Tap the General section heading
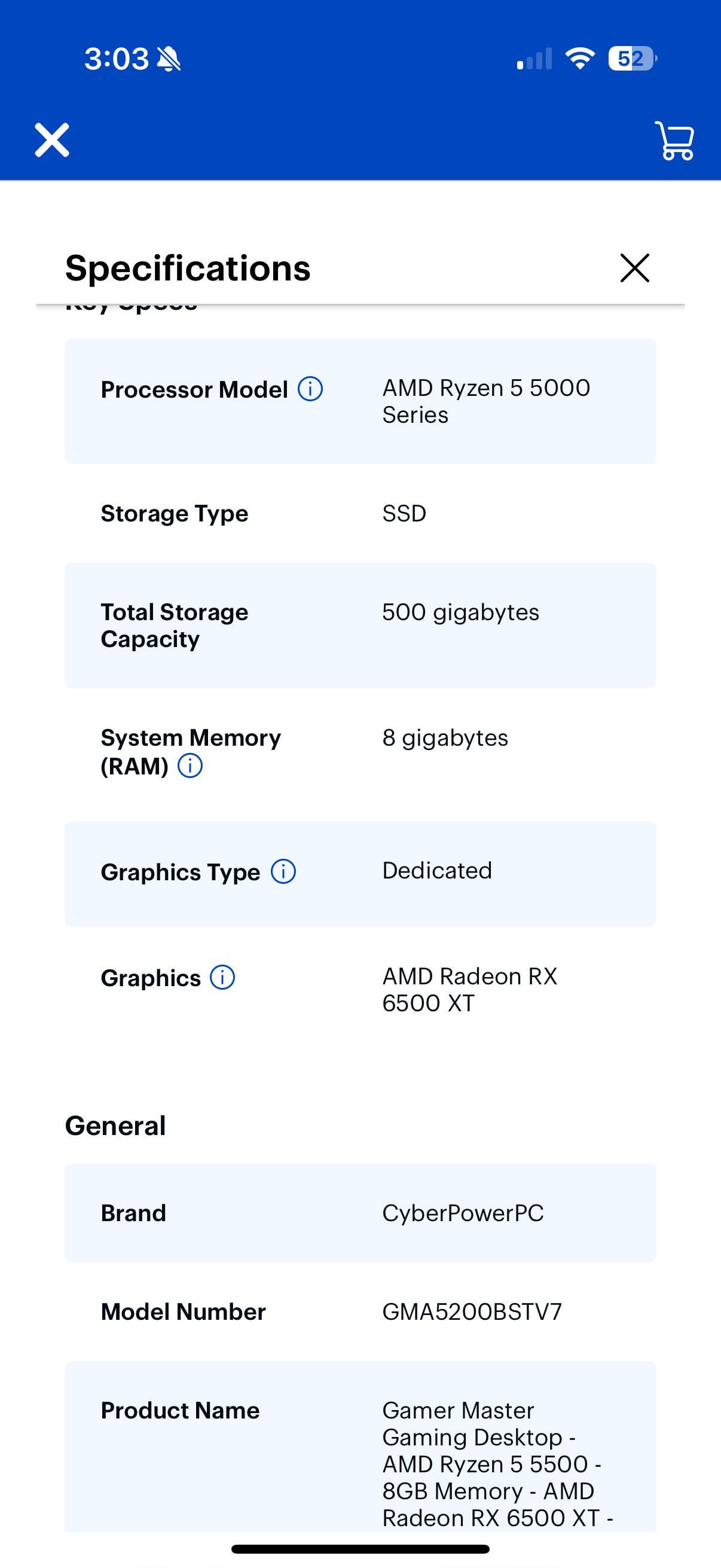Screen dimensions: 721x1568 (x=115, y=1125)
